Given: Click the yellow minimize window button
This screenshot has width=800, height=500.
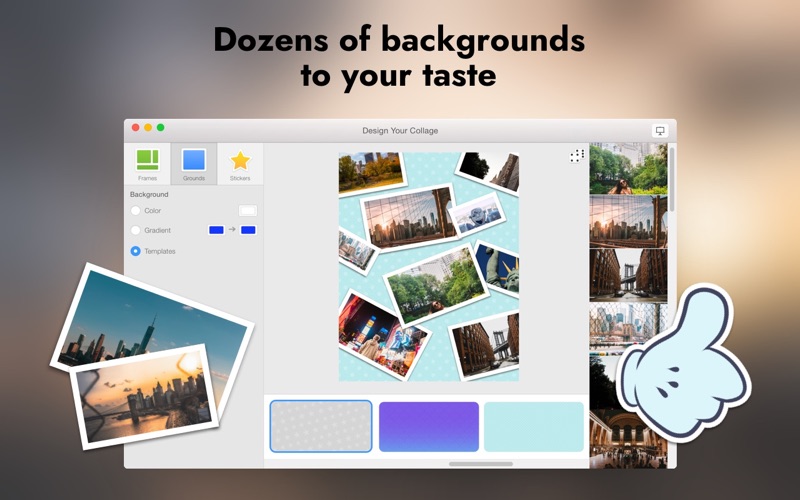Looking at the screenshot, I should [x=148, y=128].
